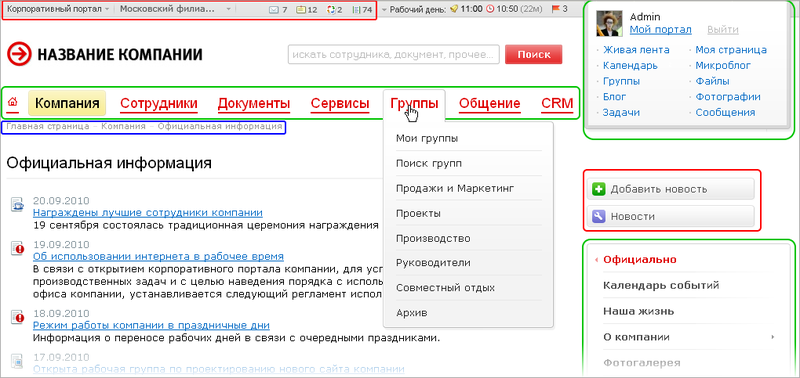Open the colorful circle counter showing 2
The image size is (800, 378).
[335, 9]
